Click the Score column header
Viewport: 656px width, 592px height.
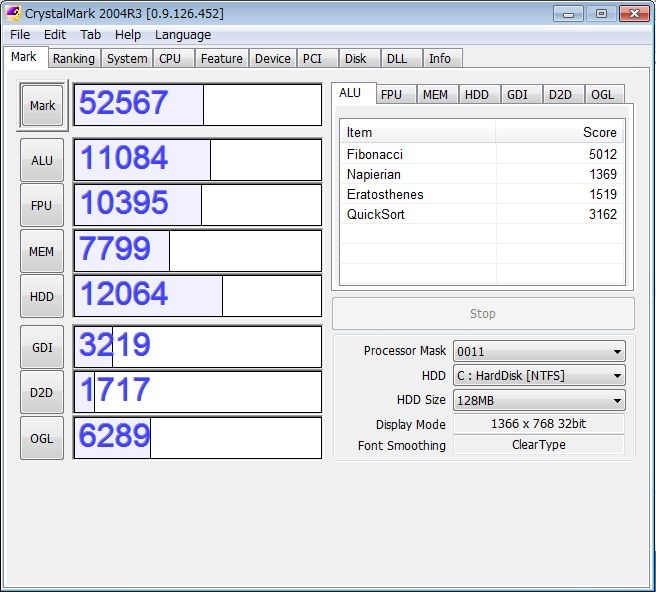[560, 132]
